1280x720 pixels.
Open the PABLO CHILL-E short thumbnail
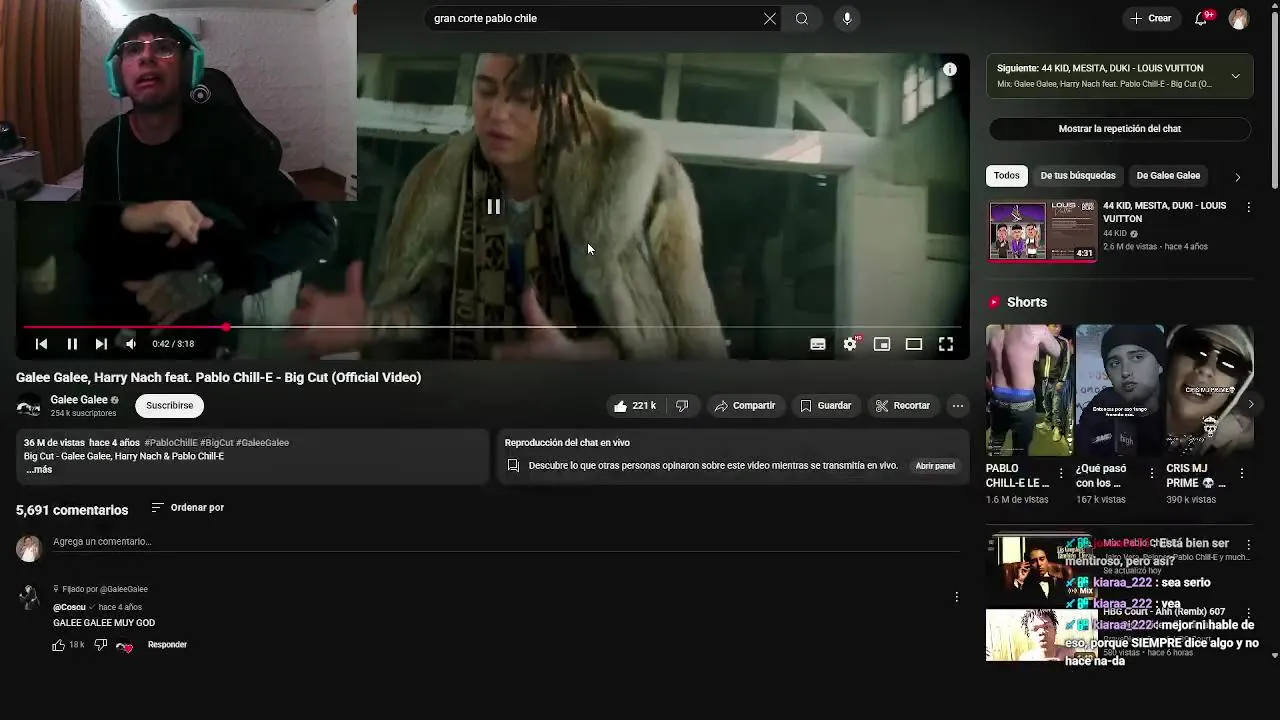pyautogui.click(x=1029, y=390)
